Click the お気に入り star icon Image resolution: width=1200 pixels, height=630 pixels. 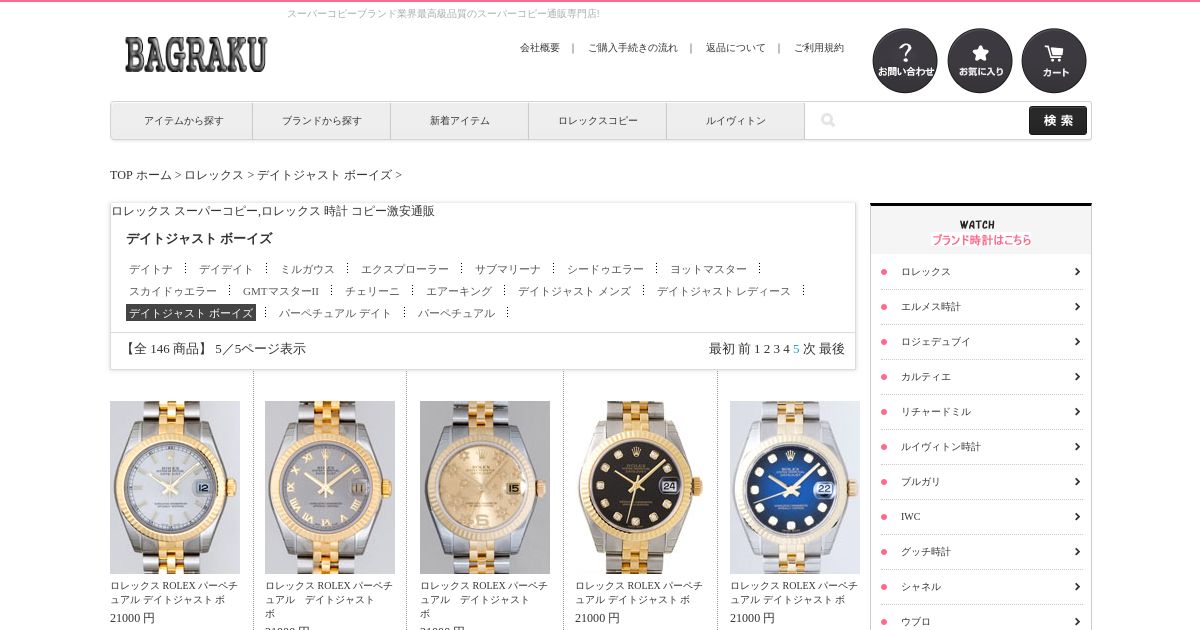point(980,60)
